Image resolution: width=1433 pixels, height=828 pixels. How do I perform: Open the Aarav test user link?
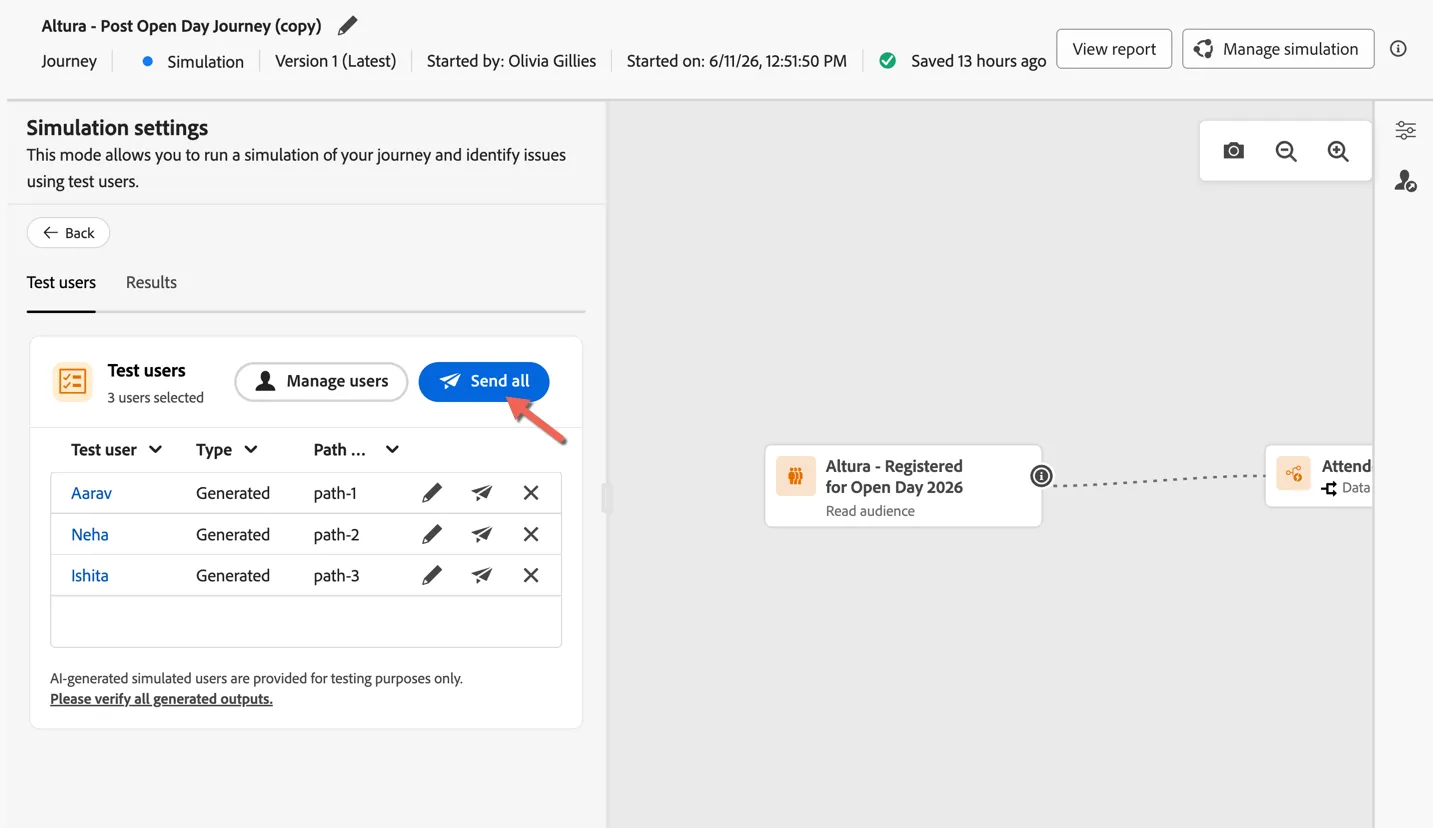pyautogui.click(x=91, y=493)
